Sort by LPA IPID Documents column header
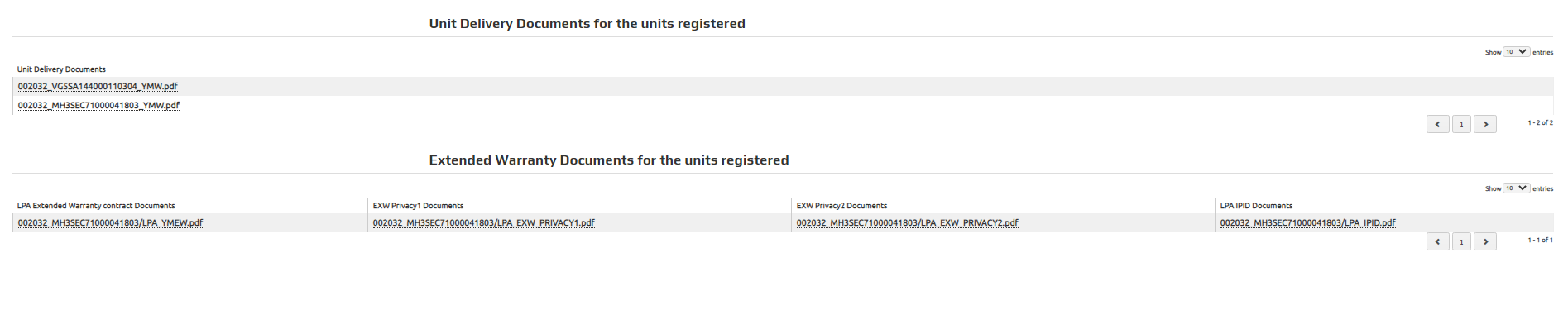1568x310 pixels. [1256, 206]
